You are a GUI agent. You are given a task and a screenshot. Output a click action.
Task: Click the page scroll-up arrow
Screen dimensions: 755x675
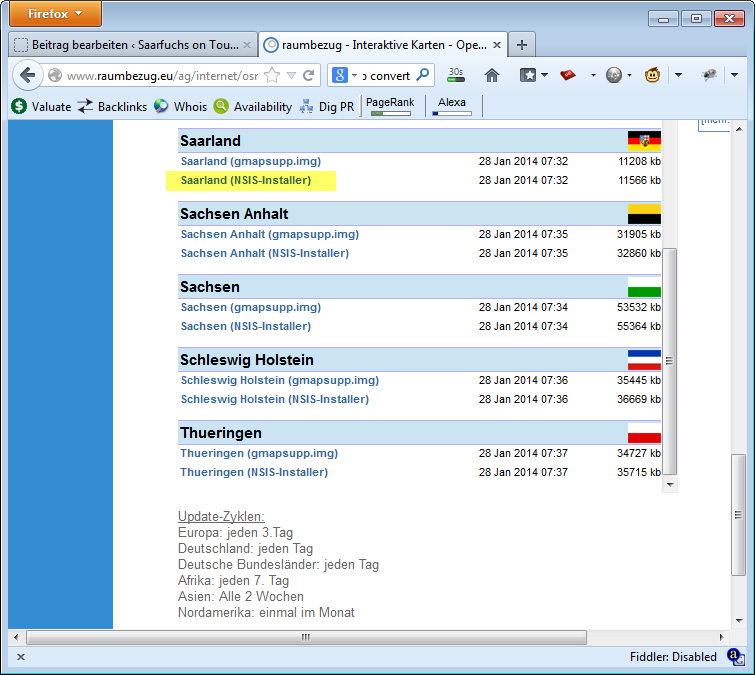[x=739, y=130]
